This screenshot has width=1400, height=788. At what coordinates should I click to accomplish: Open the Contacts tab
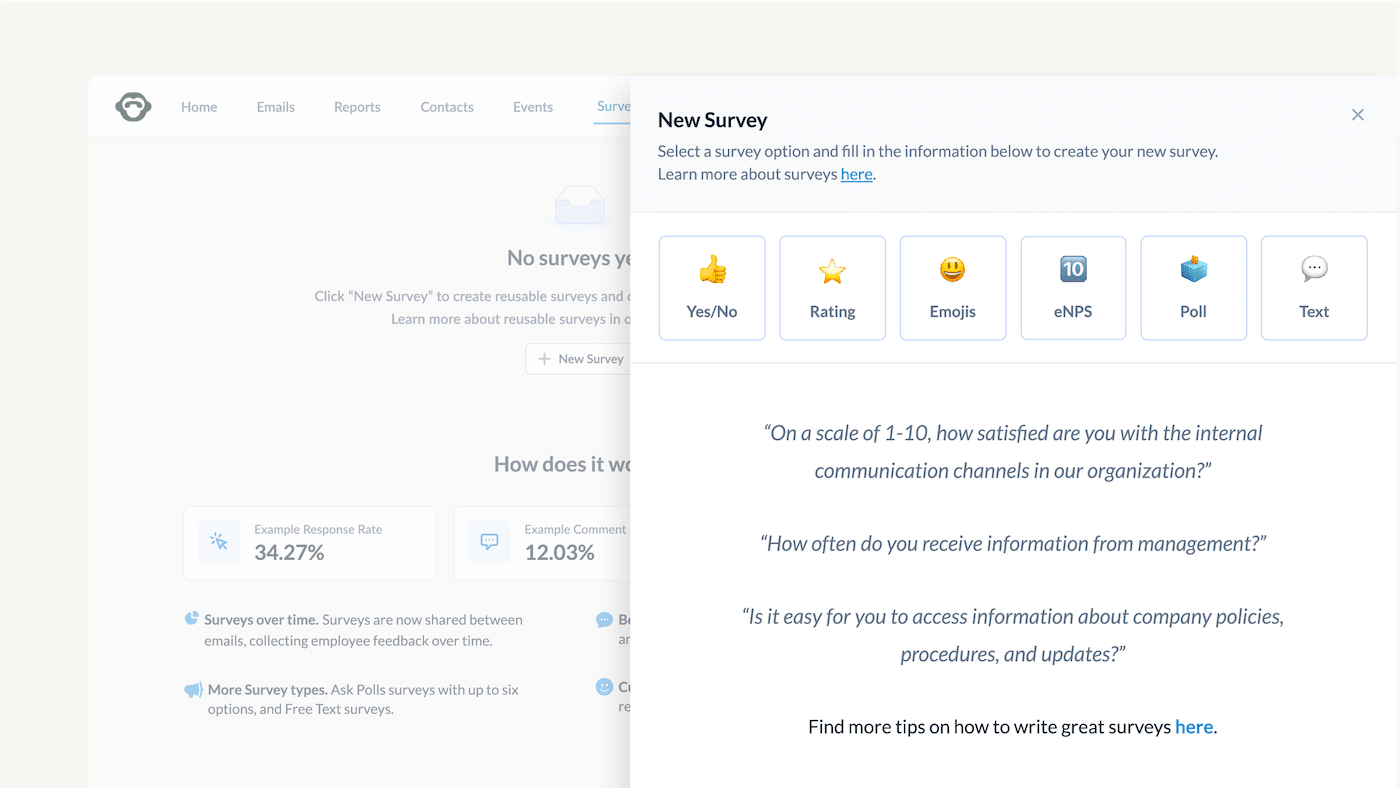point(447,107)
